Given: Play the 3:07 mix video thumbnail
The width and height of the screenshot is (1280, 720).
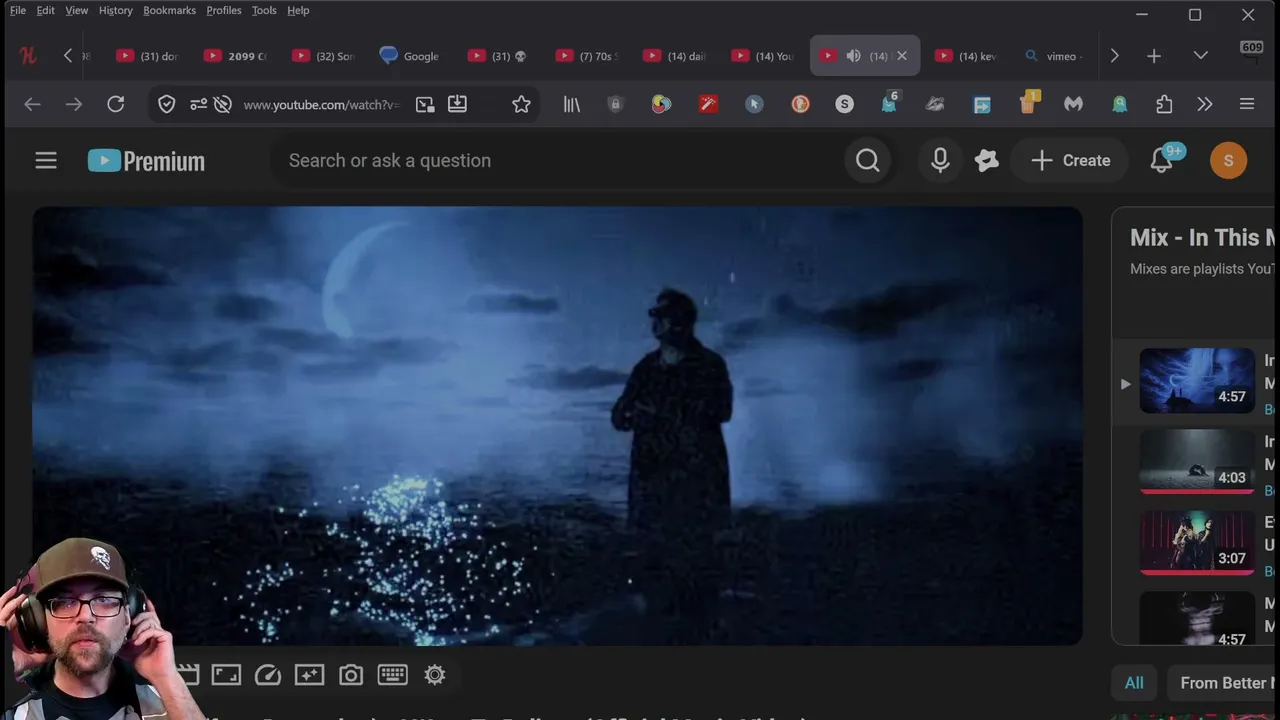Looking at the screenshot, I should [1197, 543].
